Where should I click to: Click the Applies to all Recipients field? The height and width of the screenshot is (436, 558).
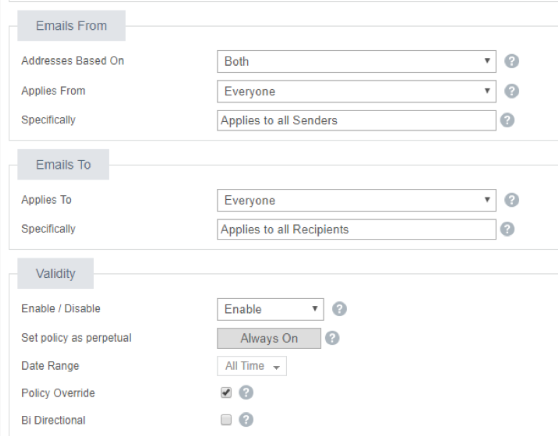pos(357,229)
